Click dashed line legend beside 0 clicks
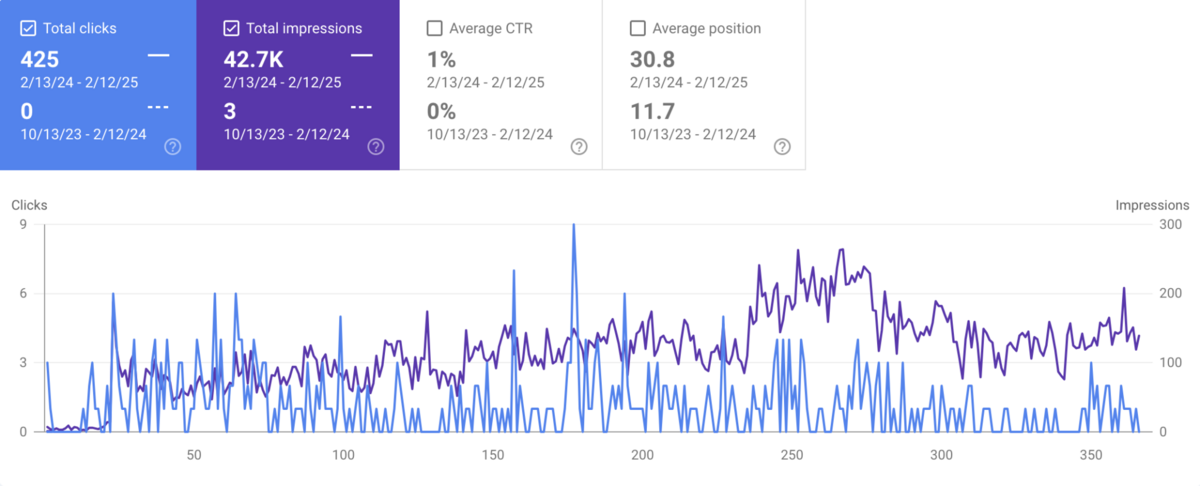The width and height of the screenshot is (1200, 486). pos(158,107)
